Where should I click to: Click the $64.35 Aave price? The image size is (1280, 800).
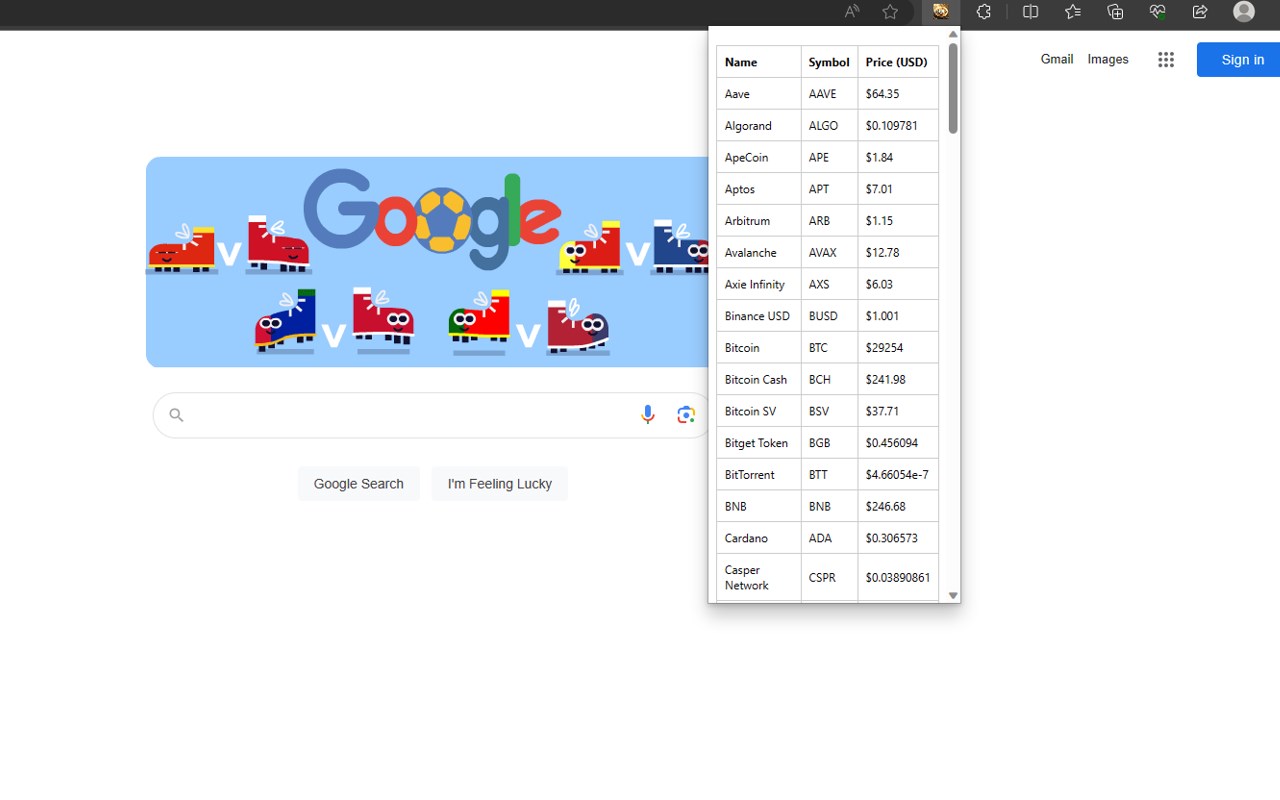[x=898, y=94]
